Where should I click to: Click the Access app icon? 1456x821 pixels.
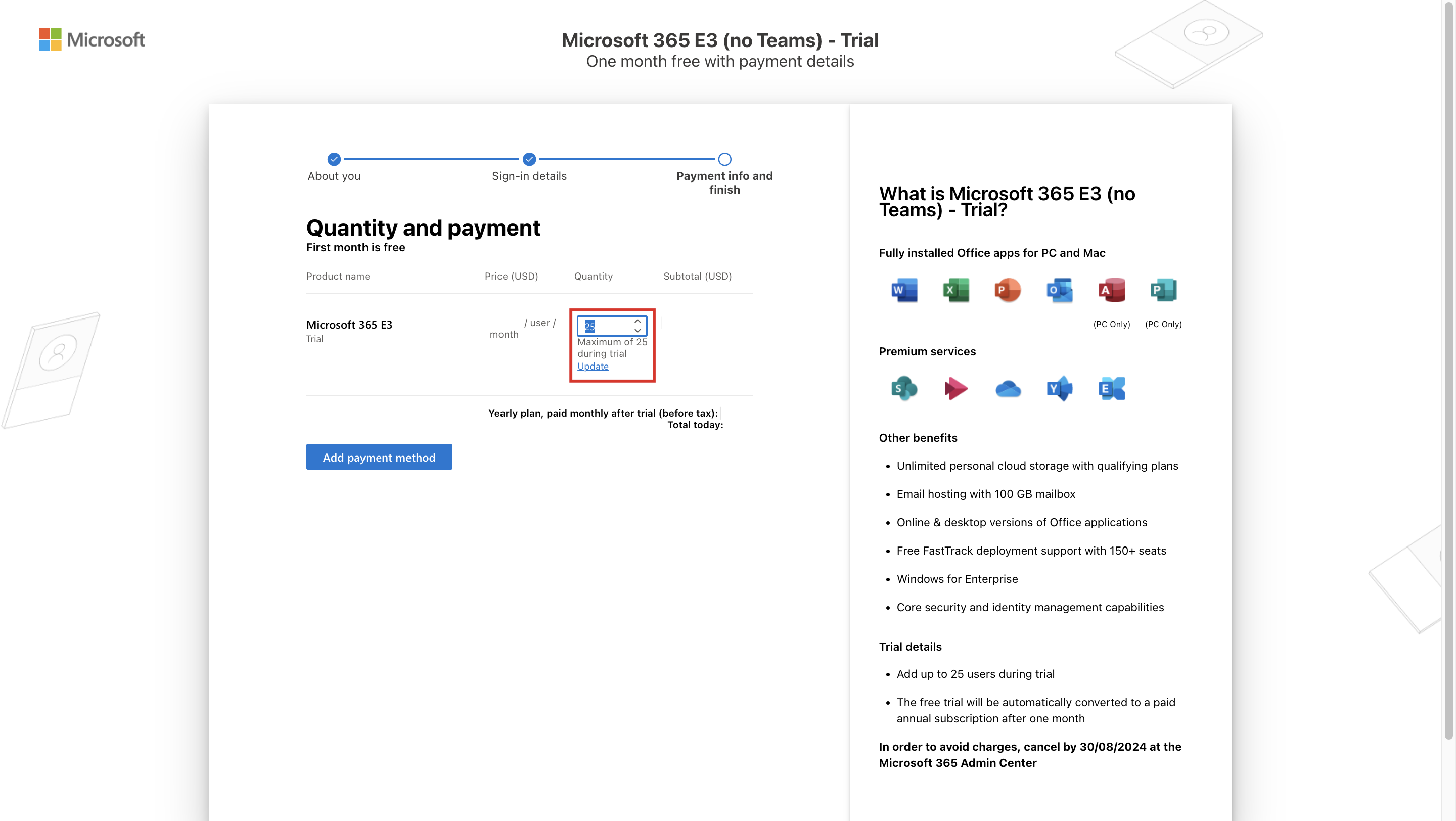click(1112, 290)
